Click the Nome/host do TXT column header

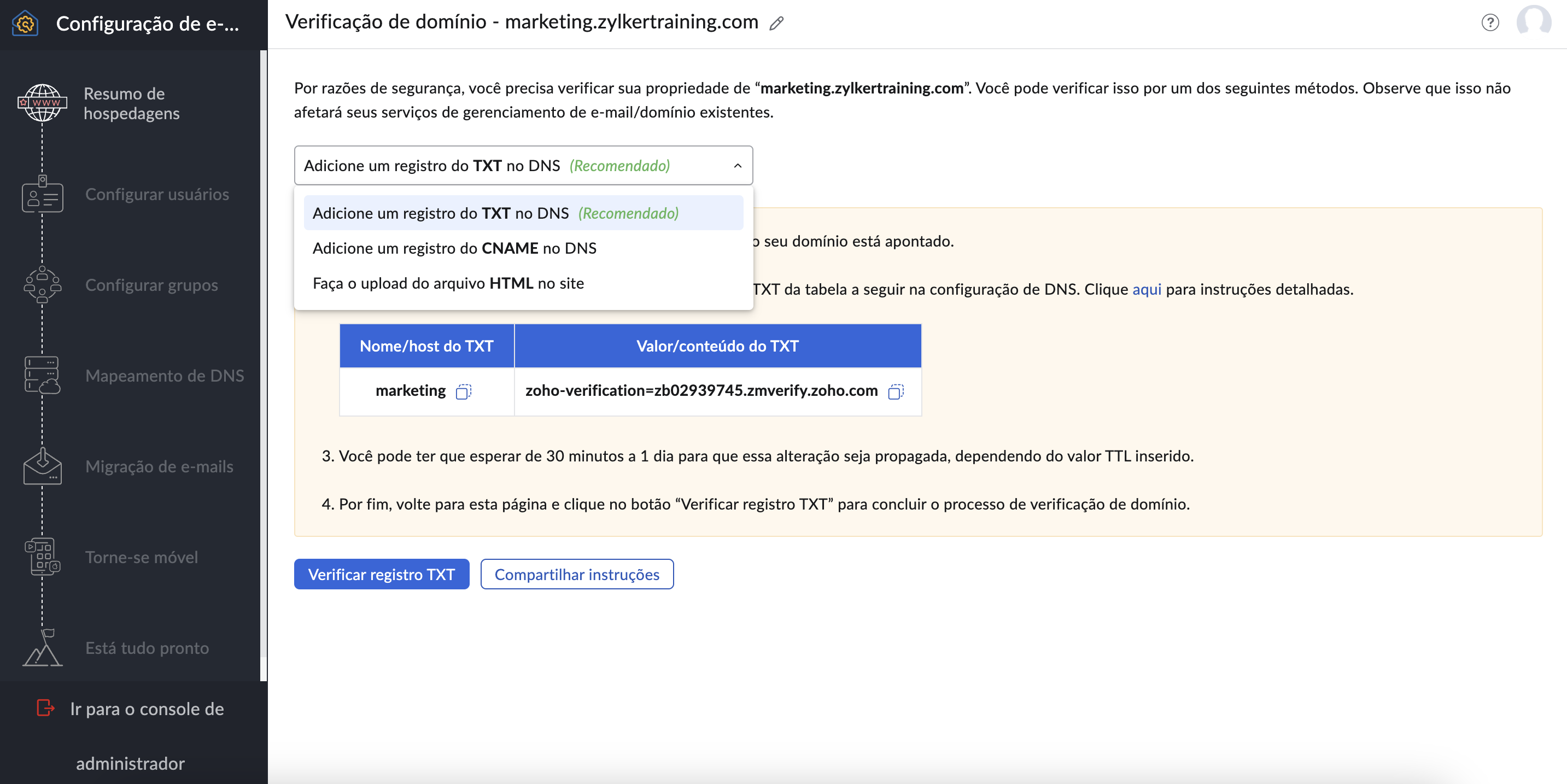[426, 346]
